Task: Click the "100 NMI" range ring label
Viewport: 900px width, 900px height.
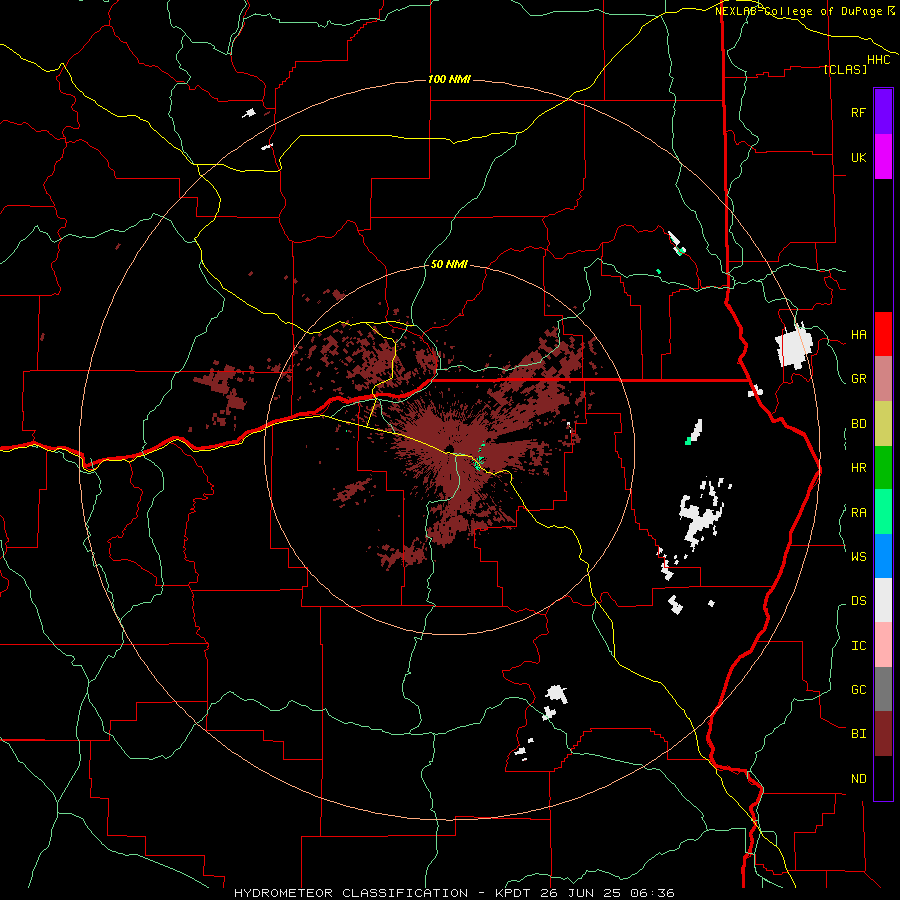Action: tap(449, 79)
